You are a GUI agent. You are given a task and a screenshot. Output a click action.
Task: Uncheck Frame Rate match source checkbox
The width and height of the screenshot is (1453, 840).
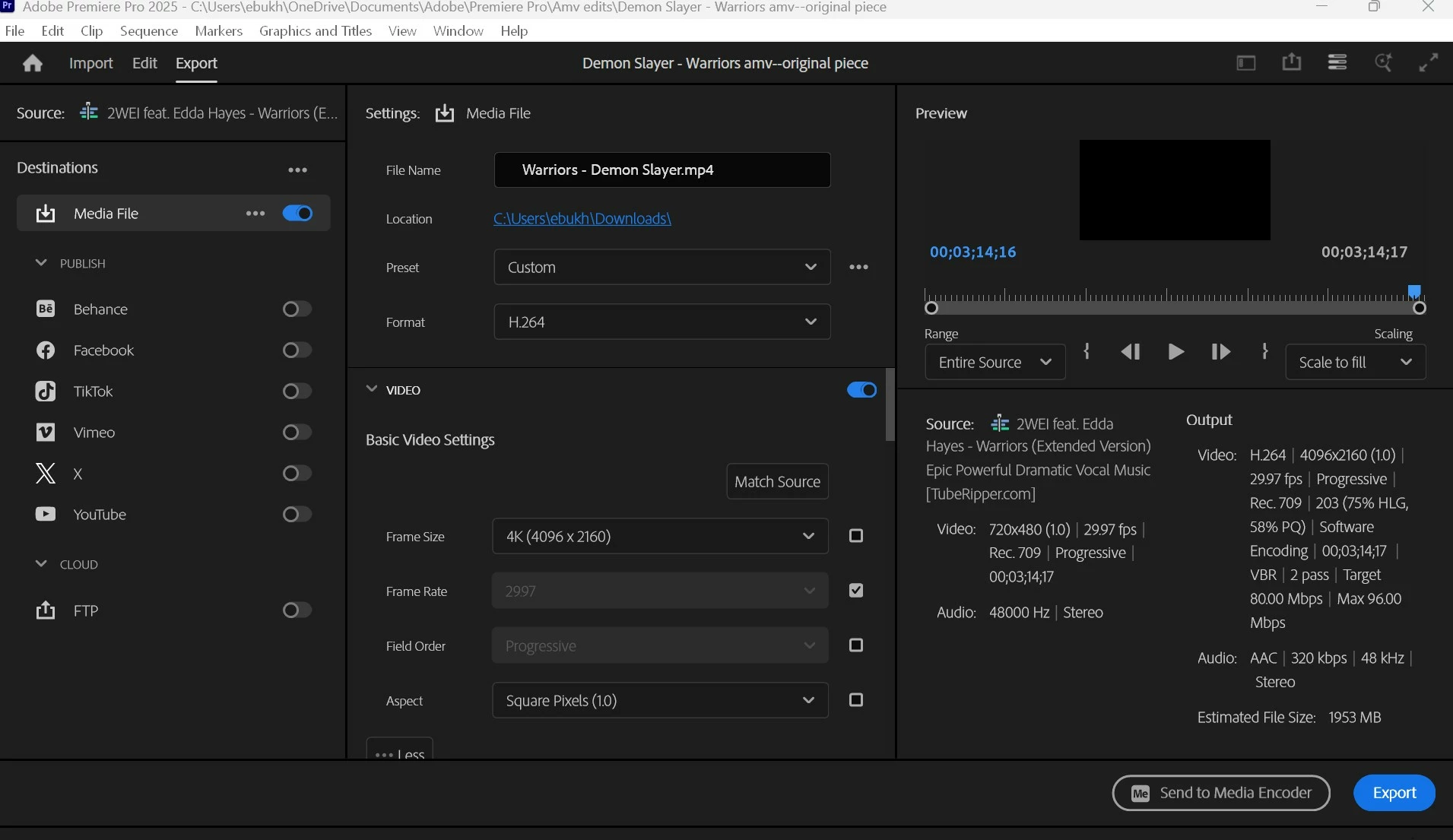point(856,591)
